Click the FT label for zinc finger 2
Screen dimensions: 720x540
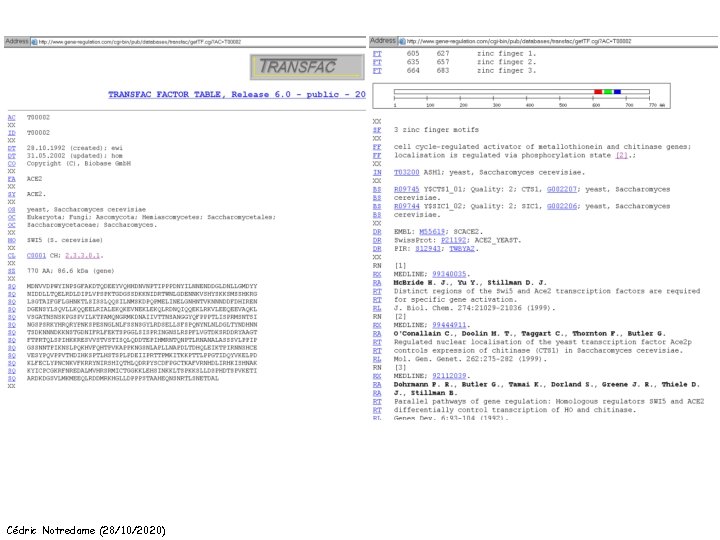tap(377, 62)
